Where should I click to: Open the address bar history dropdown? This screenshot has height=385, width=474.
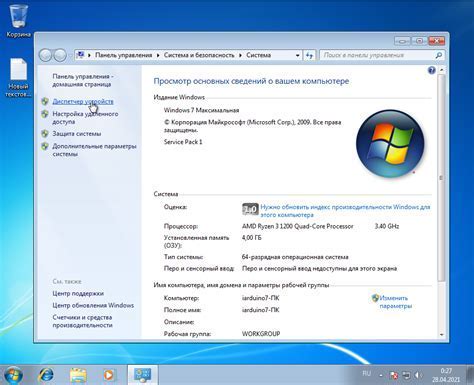point(297,55)
